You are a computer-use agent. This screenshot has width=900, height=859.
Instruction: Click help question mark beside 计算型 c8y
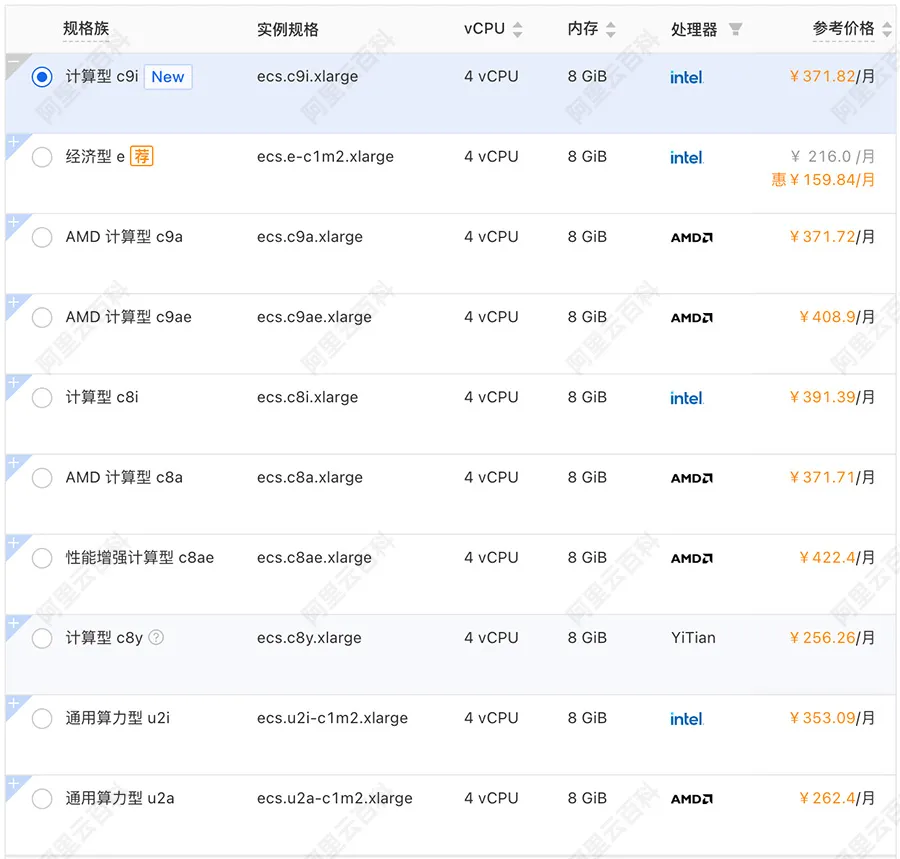[156, 637]
